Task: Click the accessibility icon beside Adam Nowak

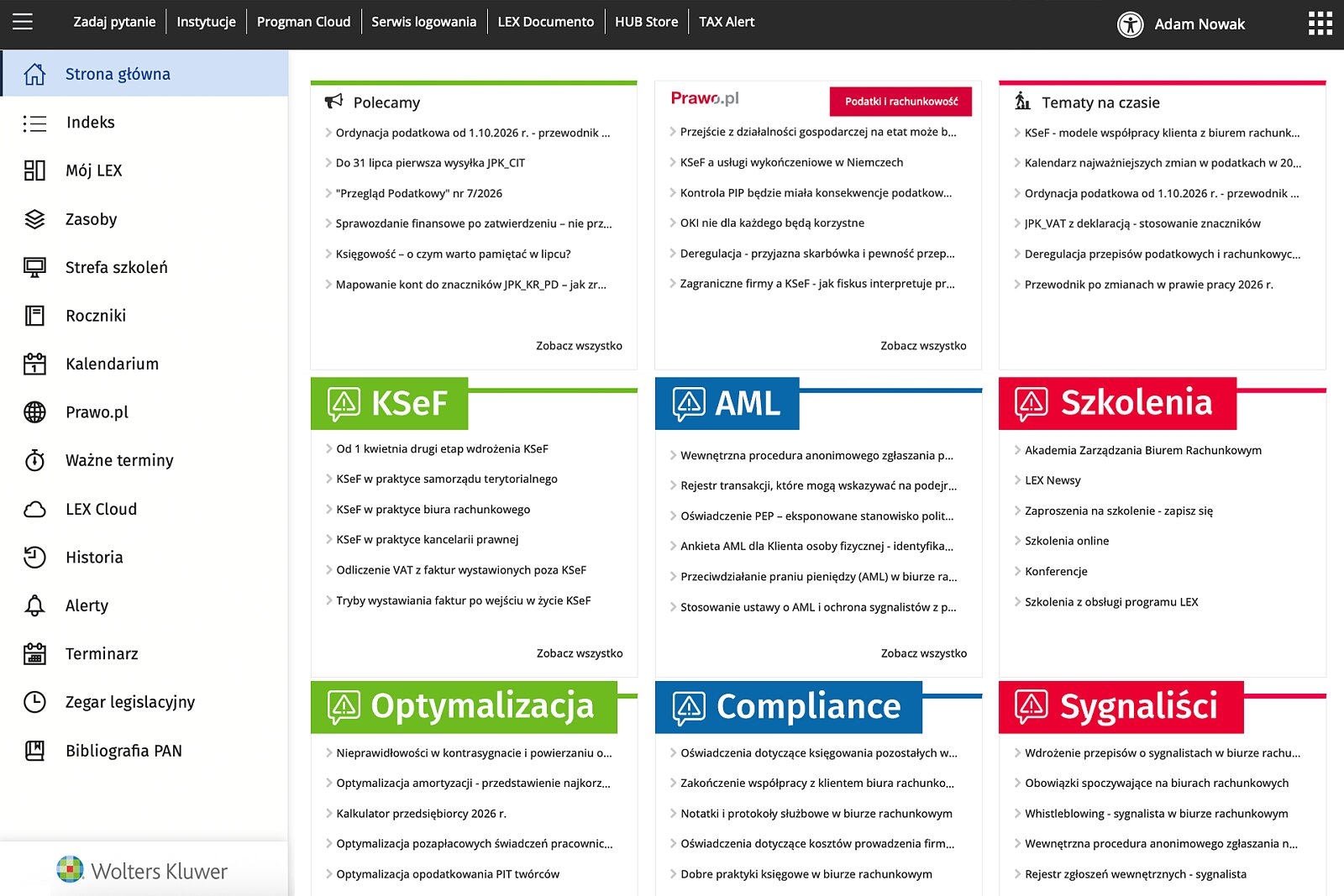Action: point(1130,24)
